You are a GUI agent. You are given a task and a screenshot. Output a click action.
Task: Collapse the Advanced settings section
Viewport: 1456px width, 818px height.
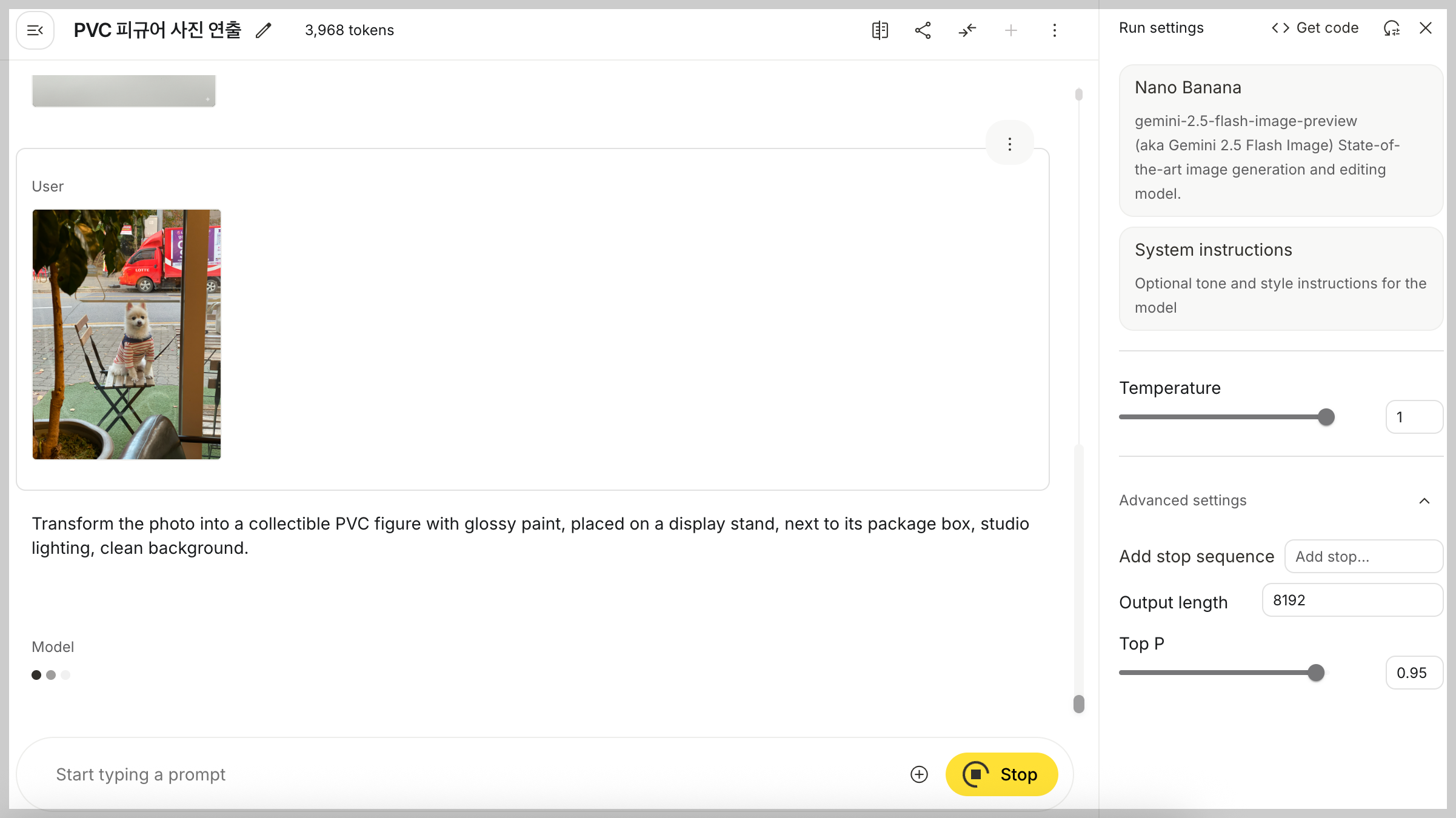point(1424,500)
